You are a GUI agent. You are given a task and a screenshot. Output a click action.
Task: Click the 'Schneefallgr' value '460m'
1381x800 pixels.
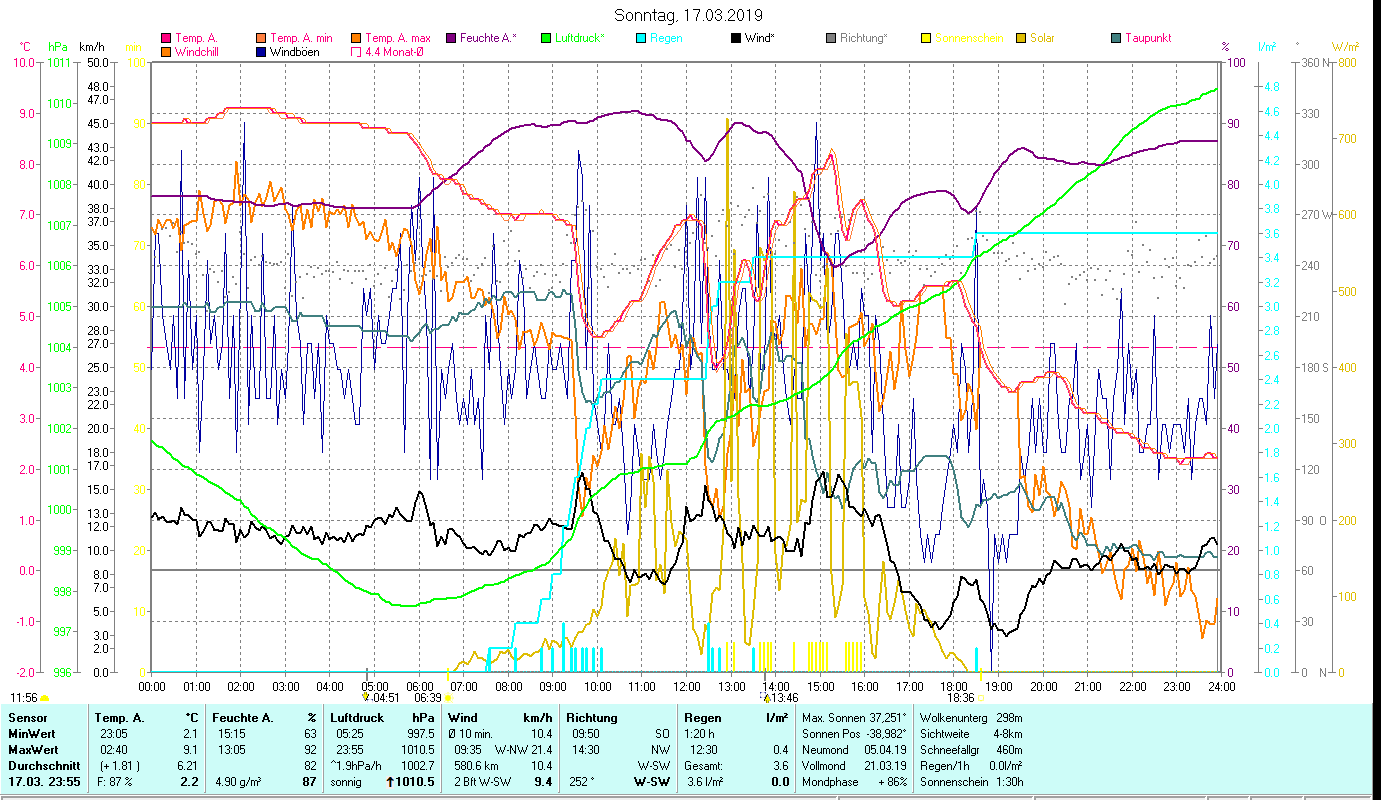[x=1011, y=749]
